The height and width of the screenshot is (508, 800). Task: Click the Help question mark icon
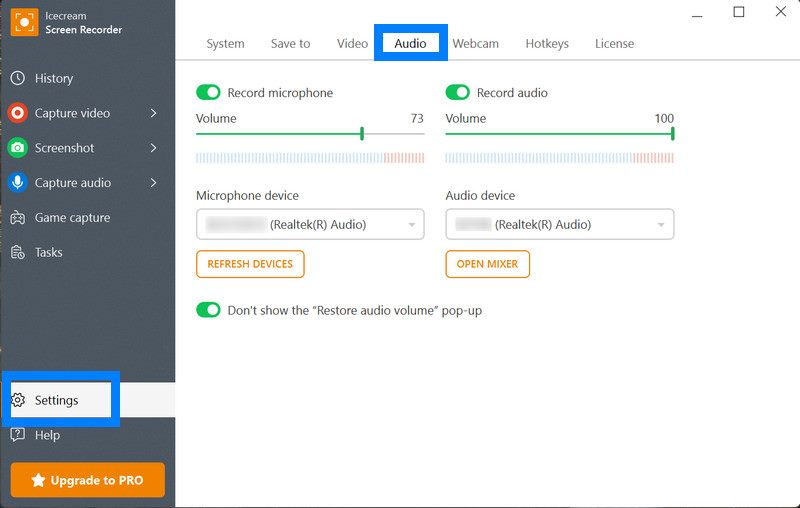pyautogui.click(x=17, y=435)
